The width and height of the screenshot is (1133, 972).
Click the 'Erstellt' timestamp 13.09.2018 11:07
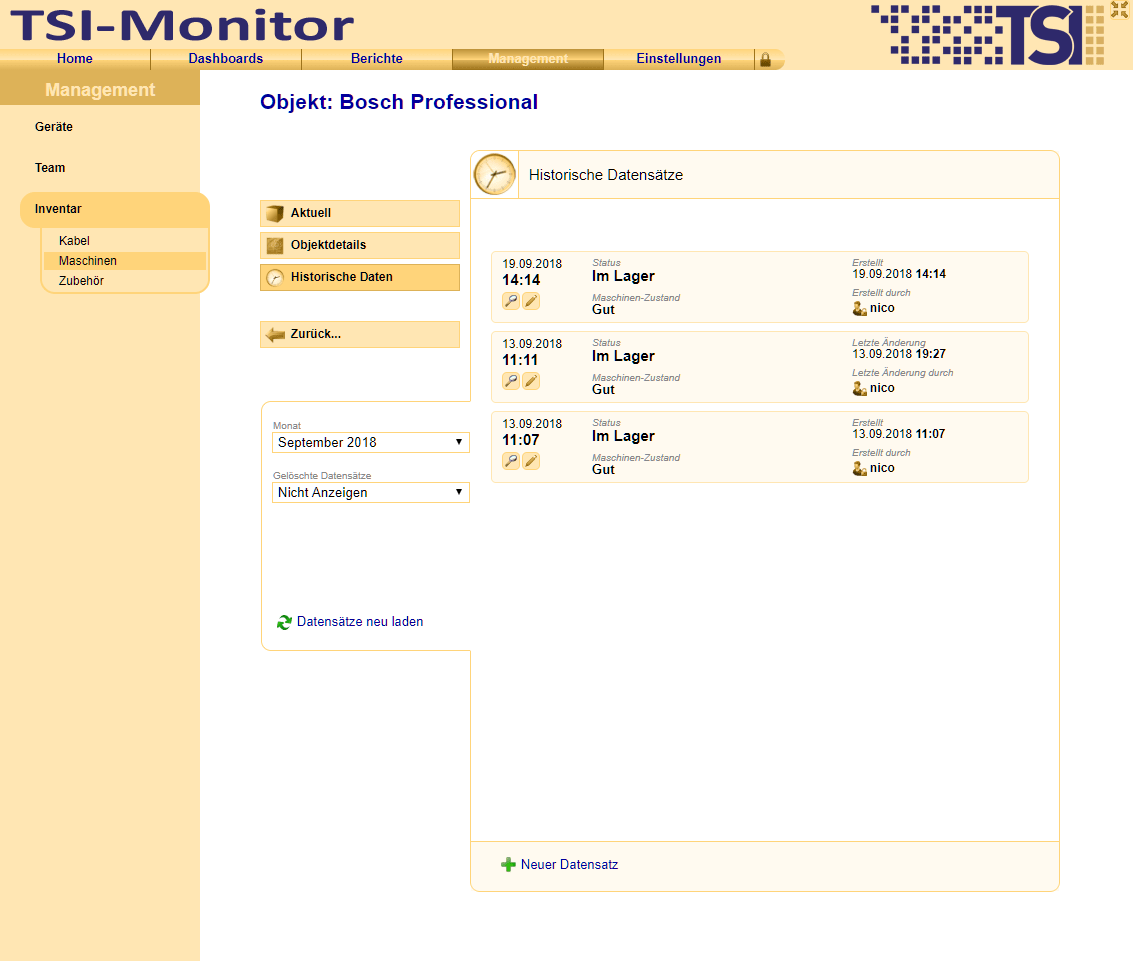tap(898, 434)
